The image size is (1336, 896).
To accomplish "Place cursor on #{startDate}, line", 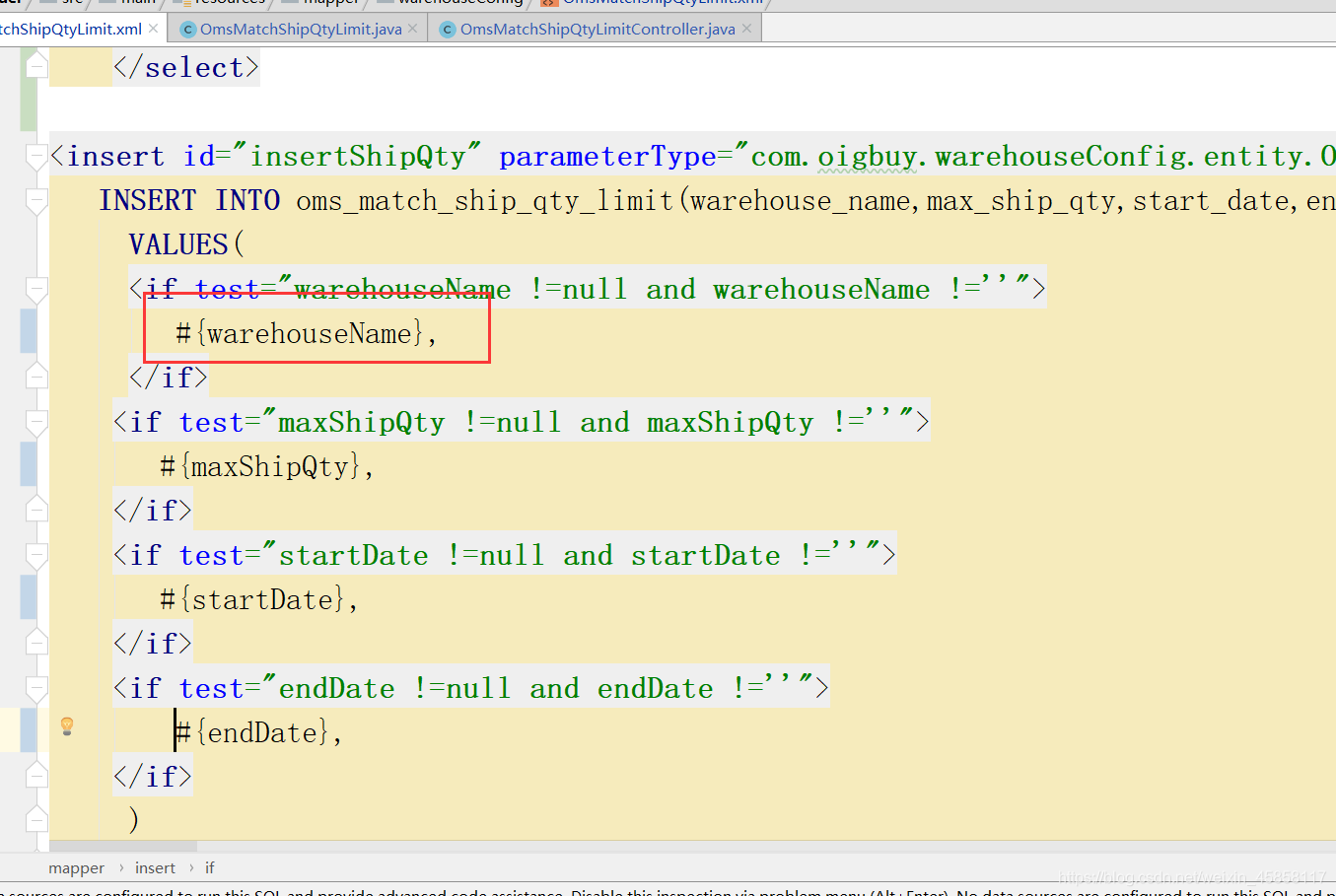I will pos(258,599).
